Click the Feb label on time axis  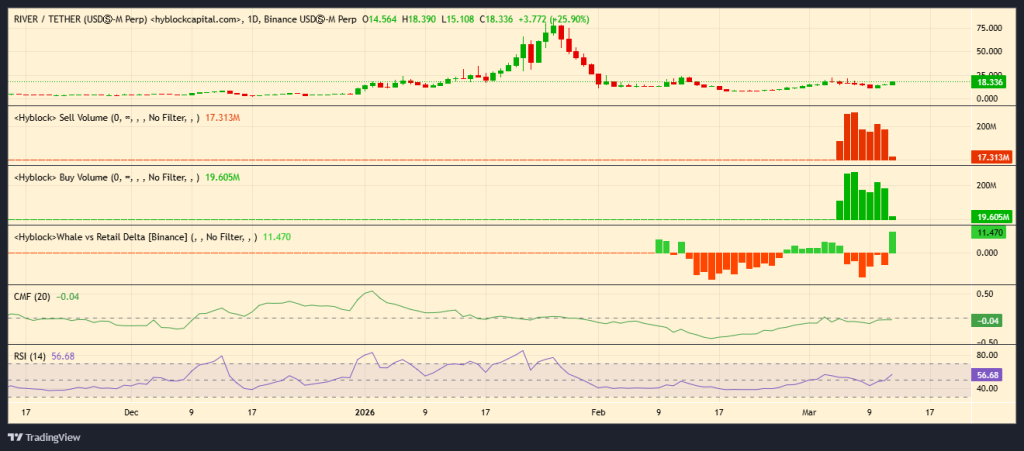click(598, 411)
